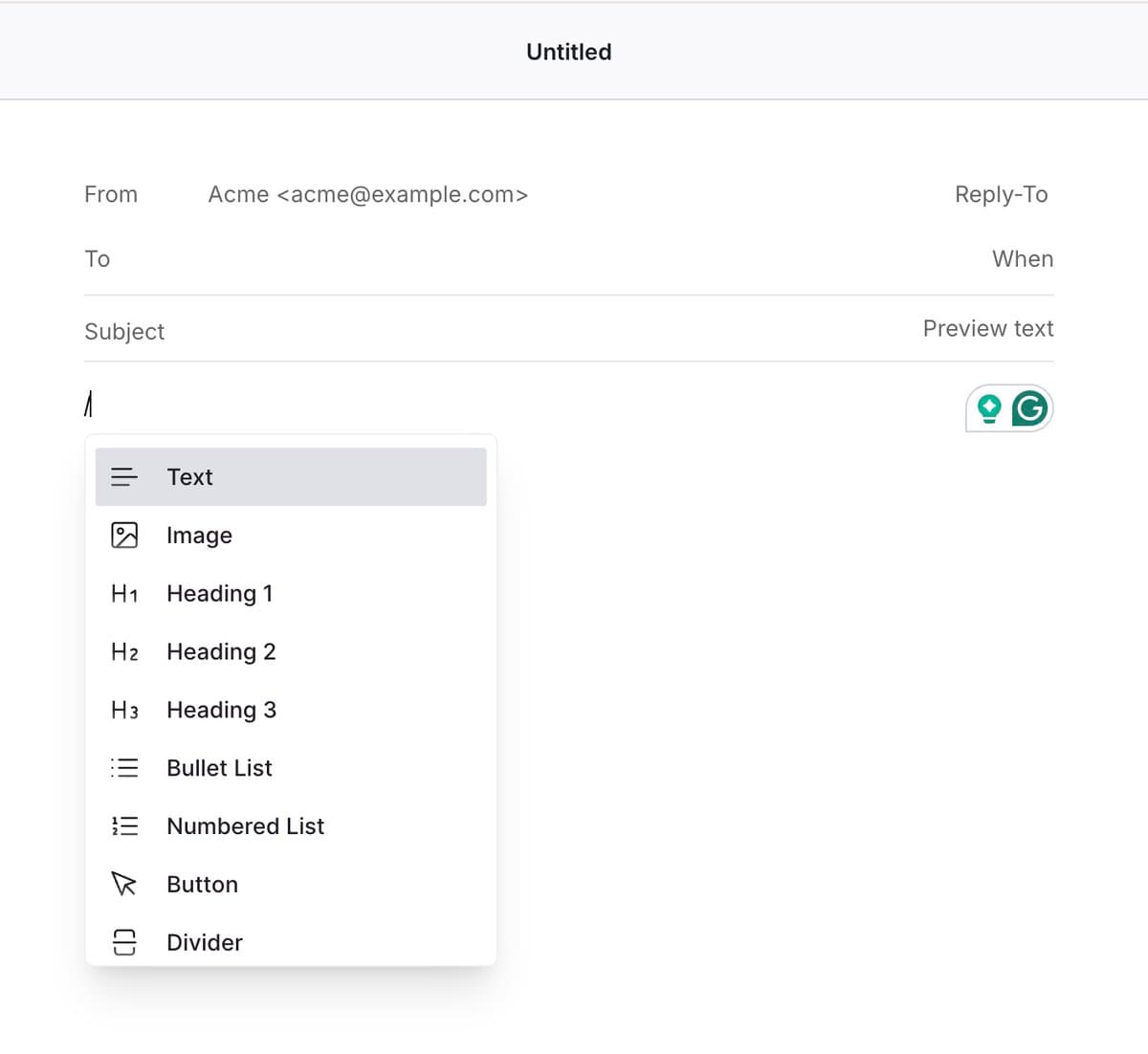Click the Bullet List icon

coord(124,768)
